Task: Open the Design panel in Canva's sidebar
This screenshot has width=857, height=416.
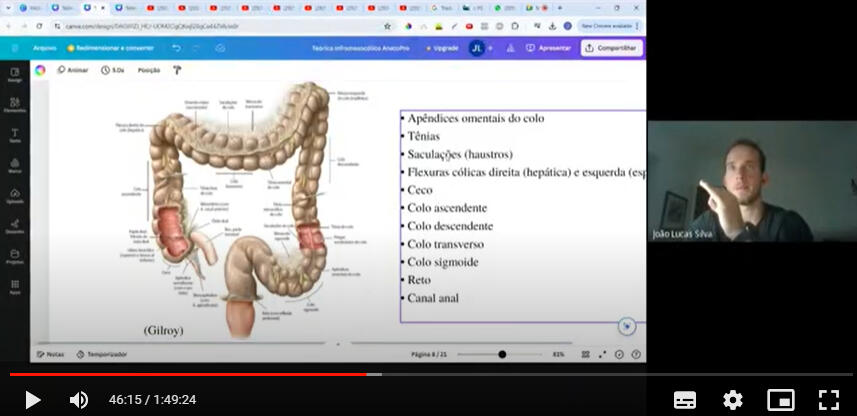Action: [15, 75]
